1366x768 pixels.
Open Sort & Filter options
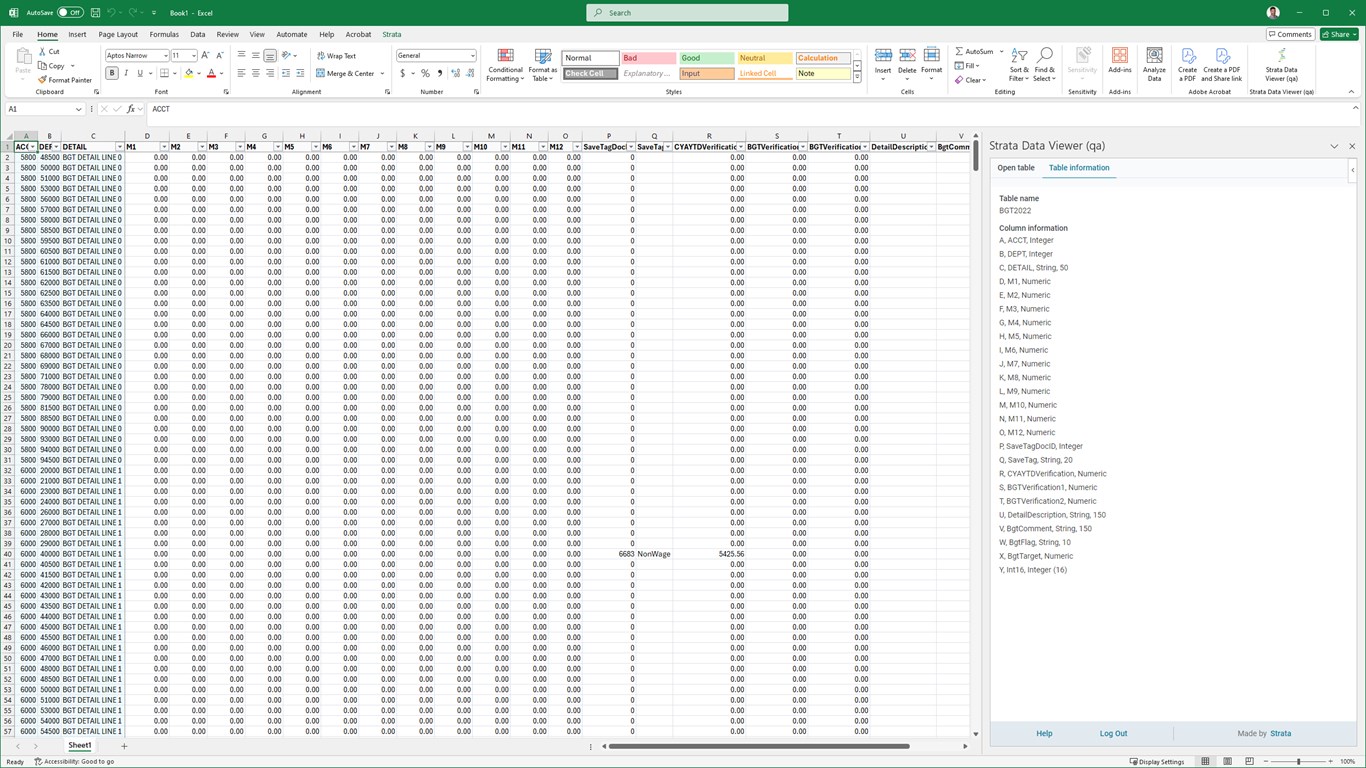[1018, 64]
